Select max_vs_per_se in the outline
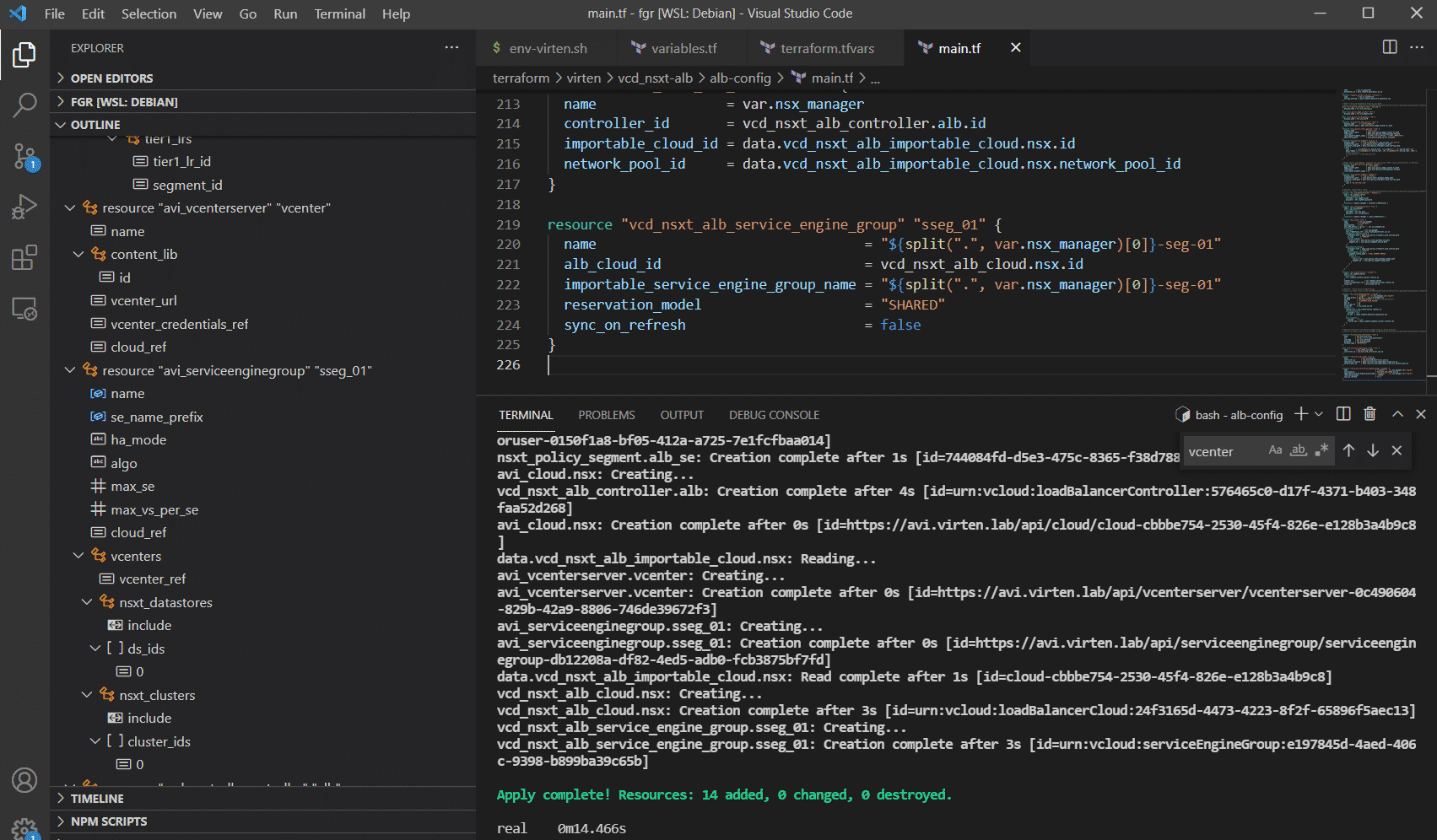Viewport: 1437px width, 840px height. coord(154,509)
